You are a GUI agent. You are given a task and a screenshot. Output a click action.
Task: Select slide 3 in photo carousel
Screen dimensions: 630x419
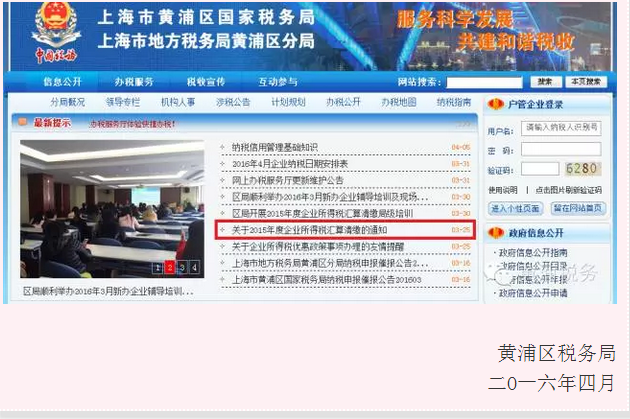coord(182,268)
